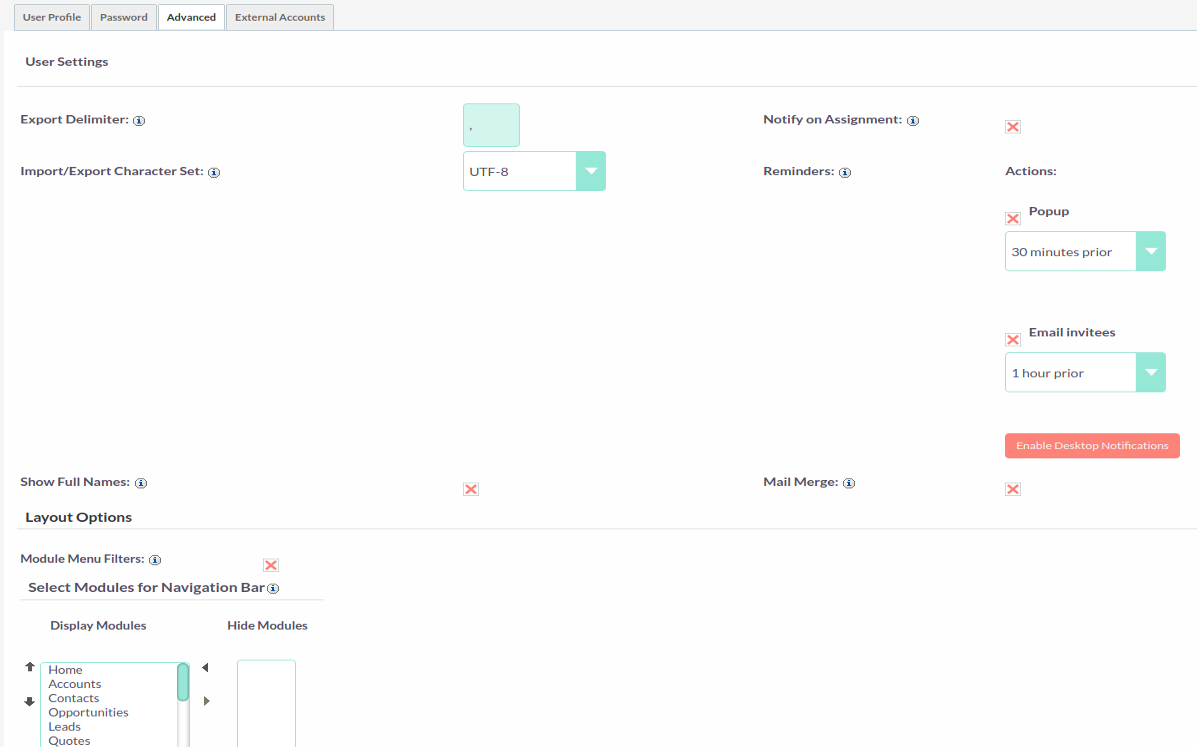The image size is (1197, 747).
Task: Click info icon beside Mail Merge
Action: pyautogui.click(x=849, y=483)
